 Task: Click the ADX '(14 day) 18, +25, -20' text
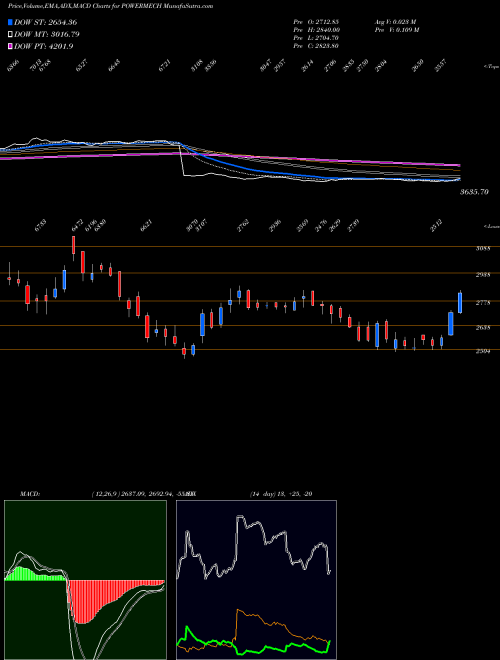click(281, 494)
